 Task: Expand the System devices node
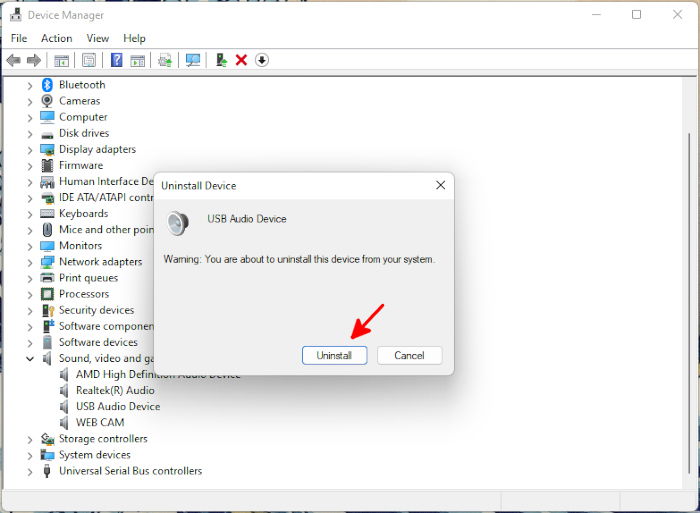click(x=30, y=455)
